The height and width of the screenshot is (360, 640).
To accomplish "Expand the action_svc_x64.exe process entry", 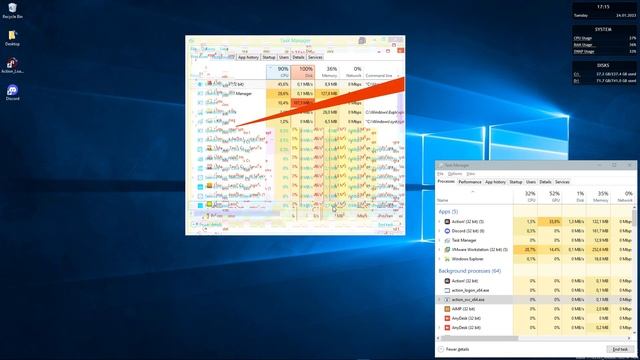I will (440, 300).
